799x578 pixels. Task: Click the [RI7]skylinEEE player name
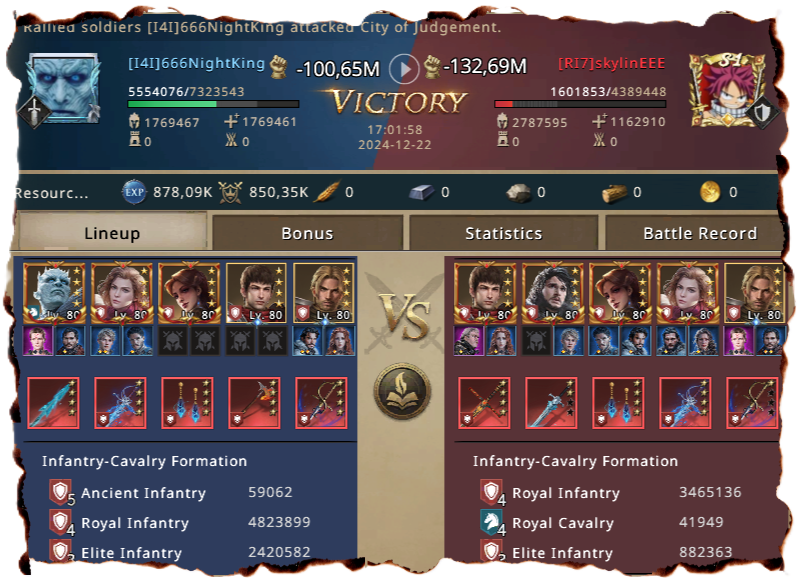[611, 63]
